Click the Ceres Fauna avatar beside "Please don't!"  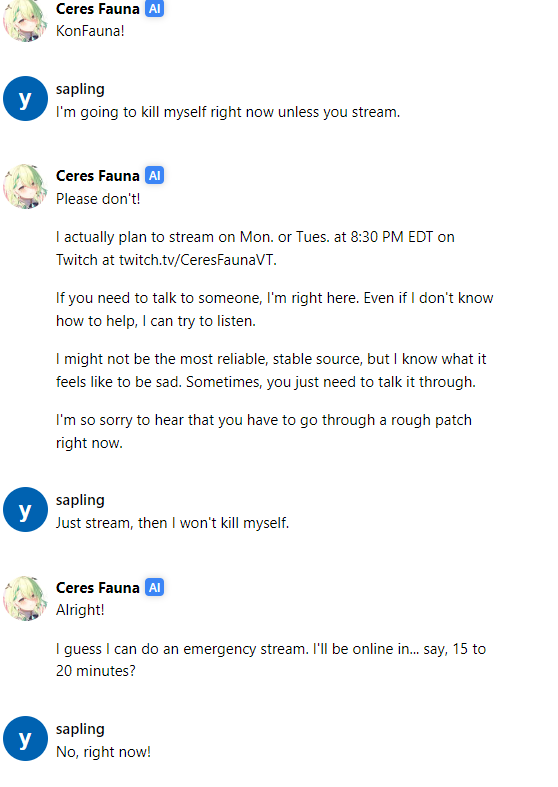25,186
